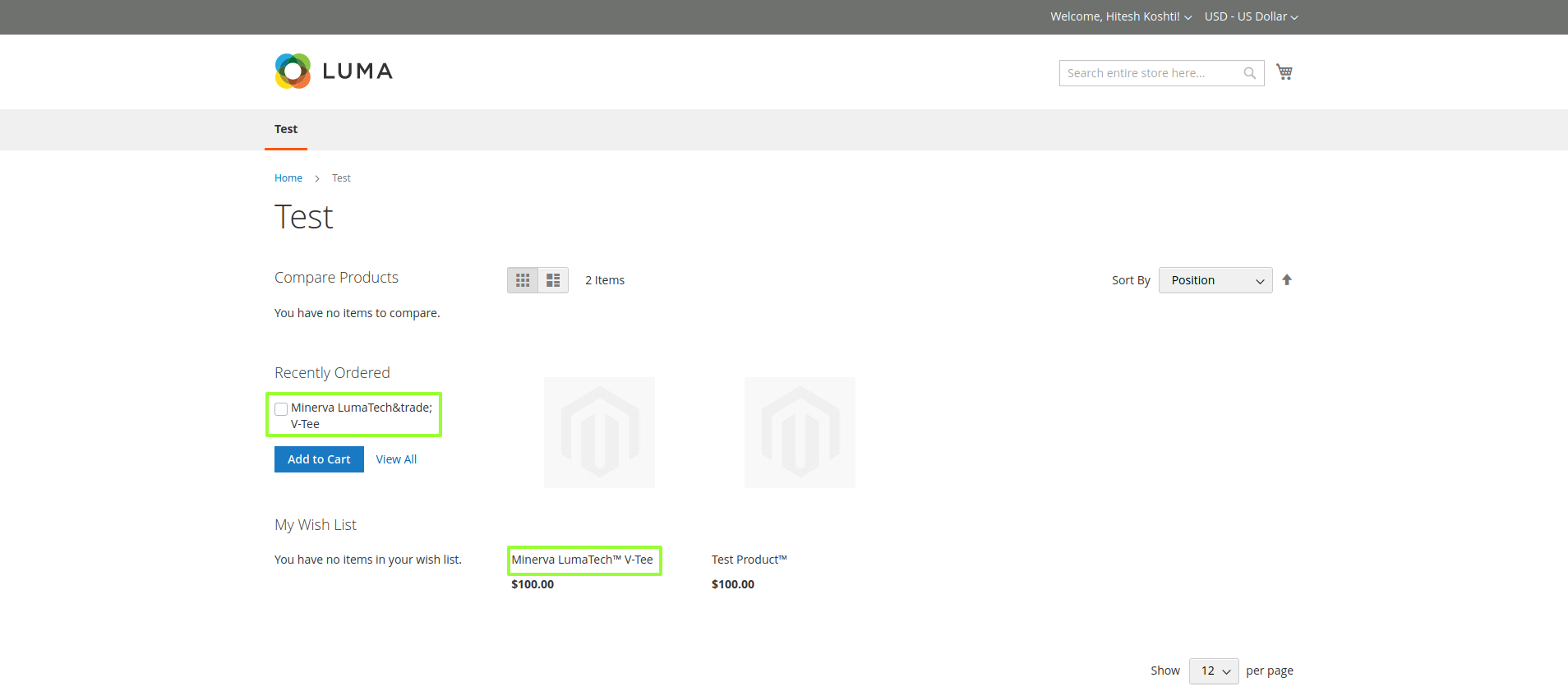1568x696 pixels.
Task: Set descending direction with arrow icon
Action: click(1287, 280)
